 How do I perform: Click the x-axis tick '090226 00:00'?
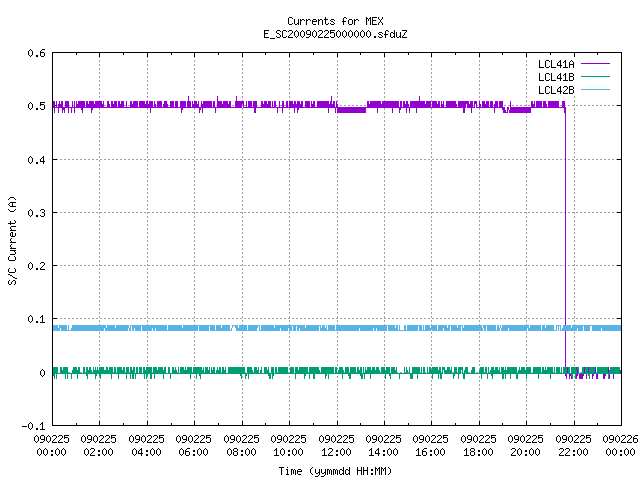coord(620,445)
